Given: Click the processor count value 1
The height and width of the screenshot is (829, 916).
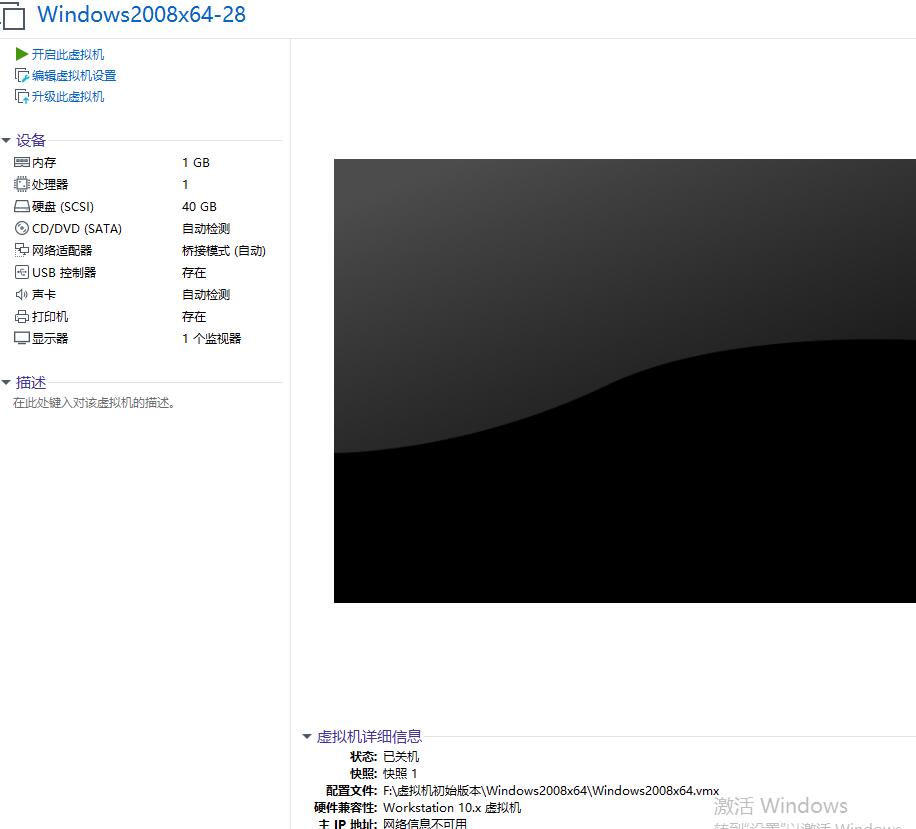Looking at the screenshot, I should (185, 185).
